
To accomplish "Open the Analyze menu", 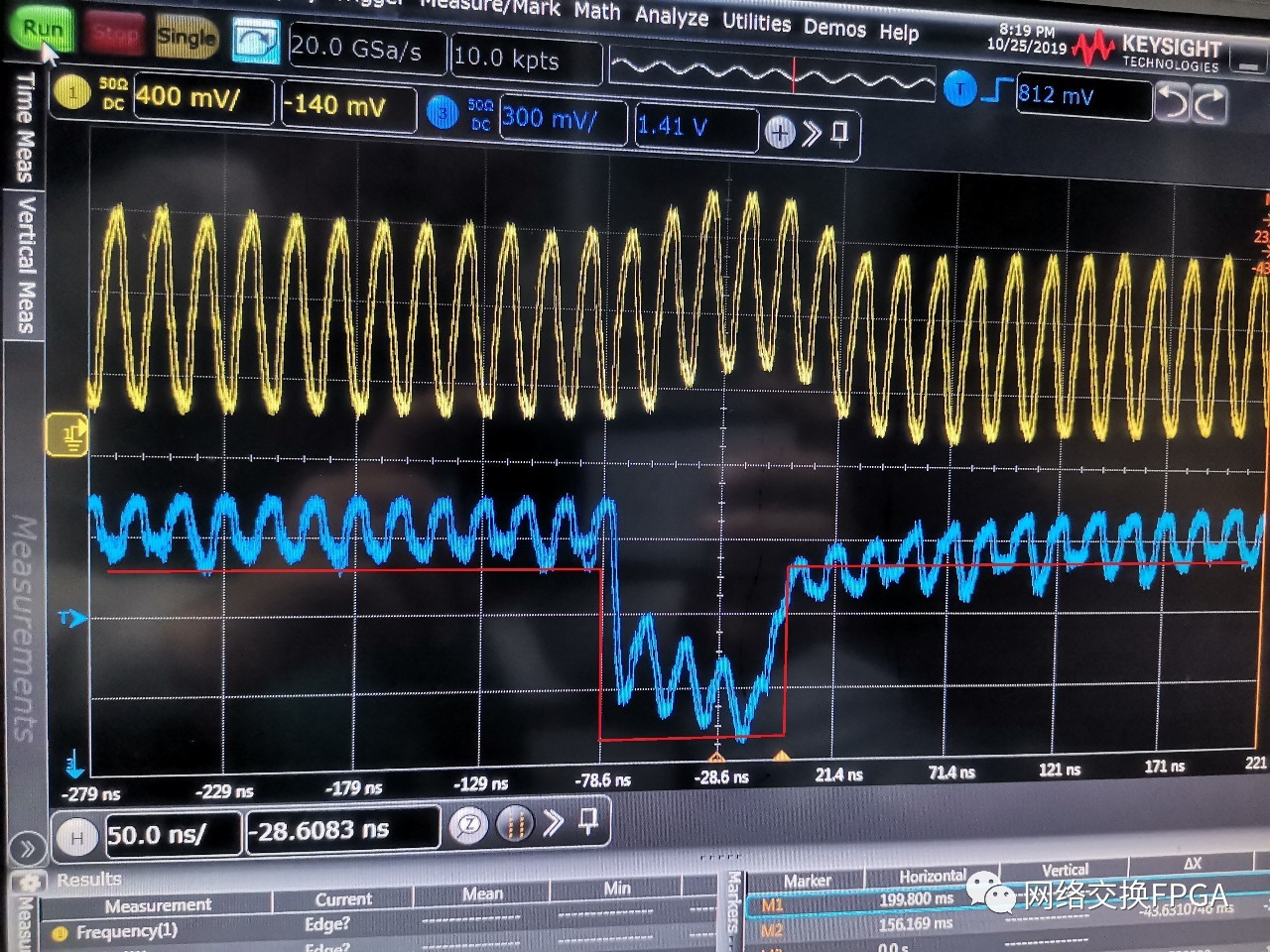I will coord(672,16).
